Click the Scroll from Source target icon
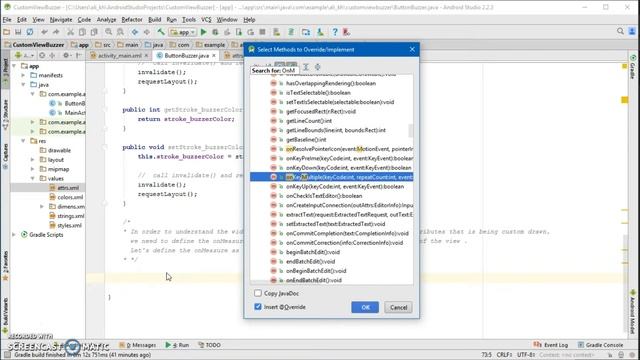This screenshot has width=640, height=360. coord(42,55)
